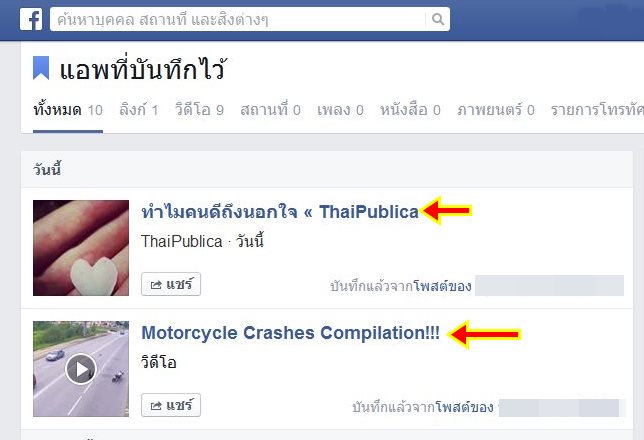Open Motorcycle Crashes Compilation title link

coord(290,333)
